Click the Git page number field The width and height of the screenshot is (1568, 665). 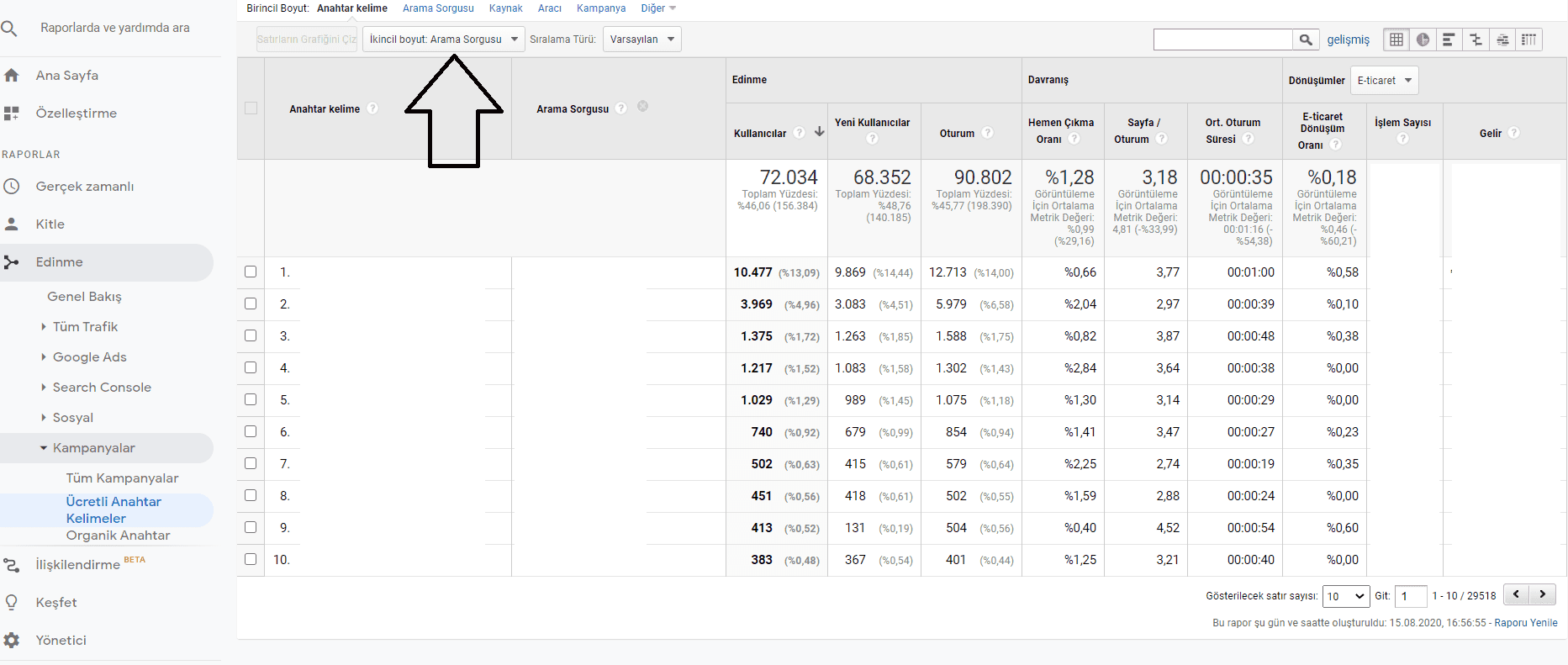pyautogui.click(x=1411, y=596)
